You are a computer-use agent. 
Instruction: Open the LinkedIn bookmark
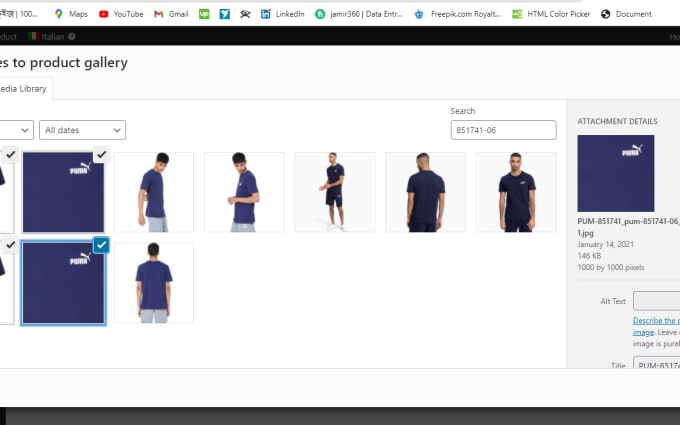pos(282,14)
